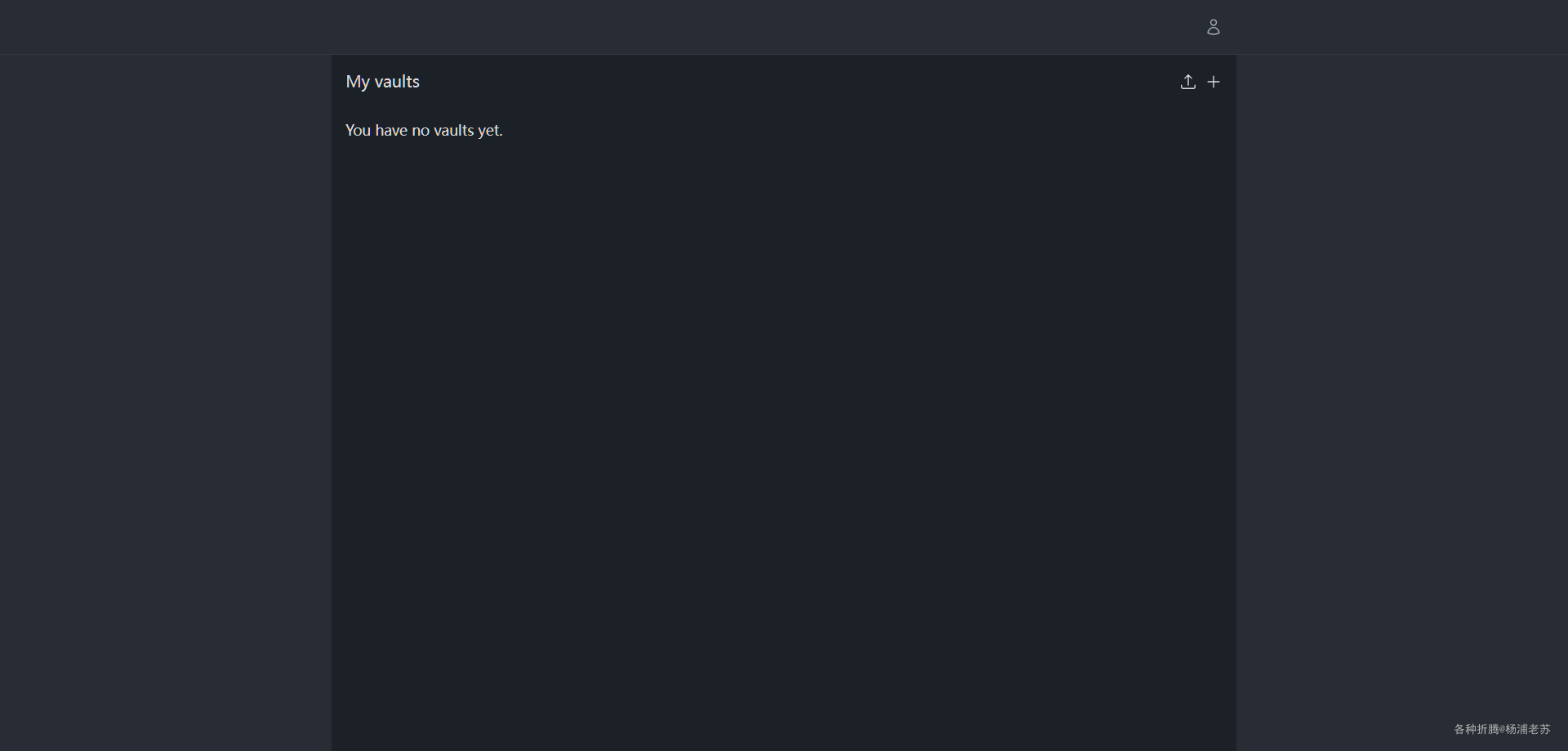Create a new vault with plus button
Image resolution: width=1568 pixels, height=751 pixels.
tap(1214, 82)
